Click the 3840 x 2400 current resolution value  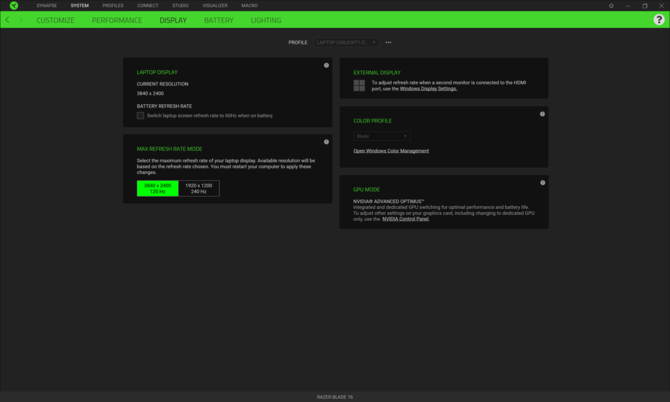click(150, 94)
